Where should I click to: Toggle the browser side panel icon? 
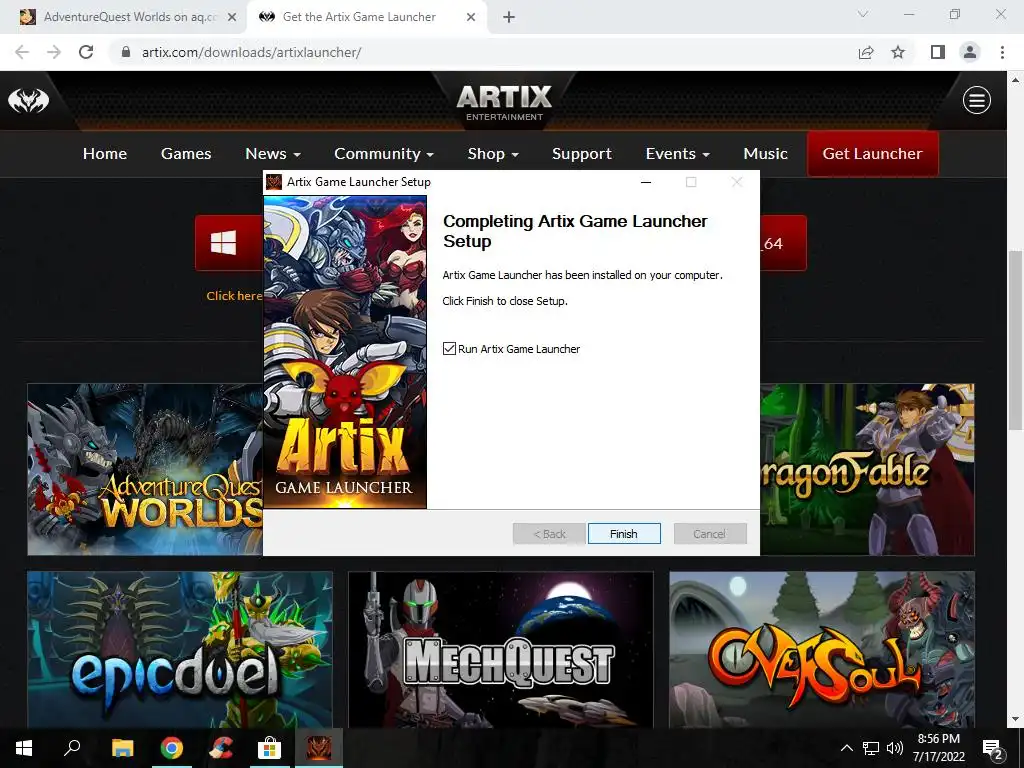[x=938, y=52]
